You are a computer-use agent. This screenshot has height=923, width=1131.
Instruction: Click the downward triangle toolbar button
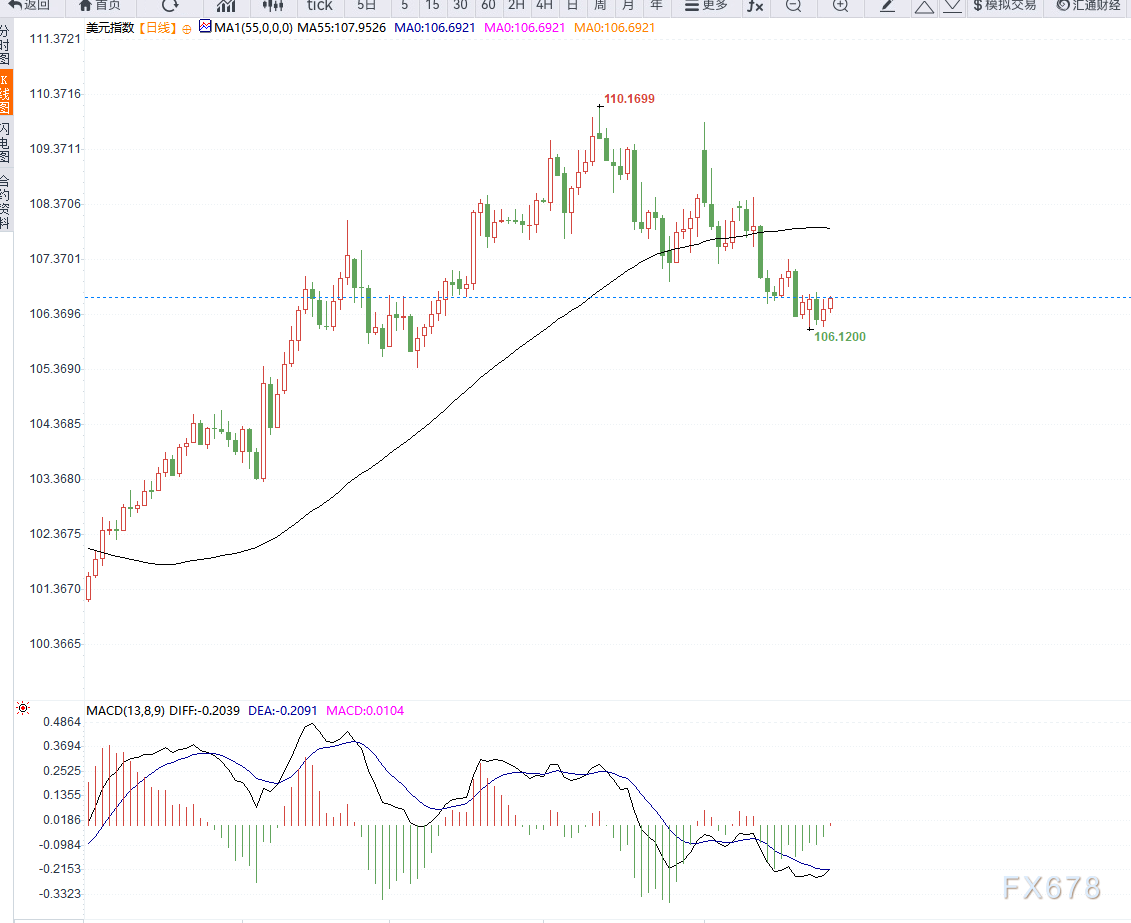[x=953, y=7]
